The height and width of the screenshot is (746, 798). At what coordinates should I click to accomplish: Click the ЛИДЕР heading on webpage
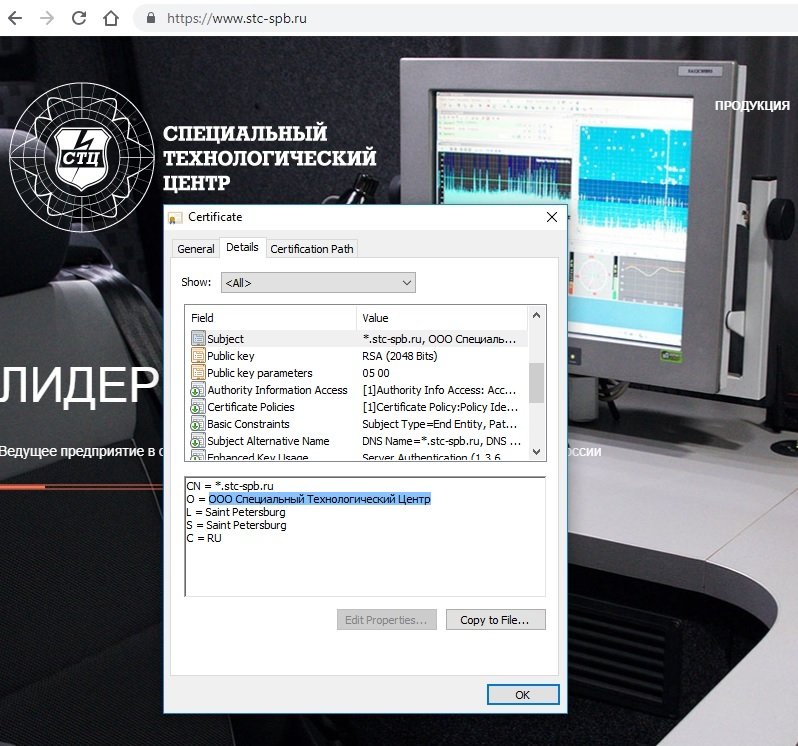[80, 385]
